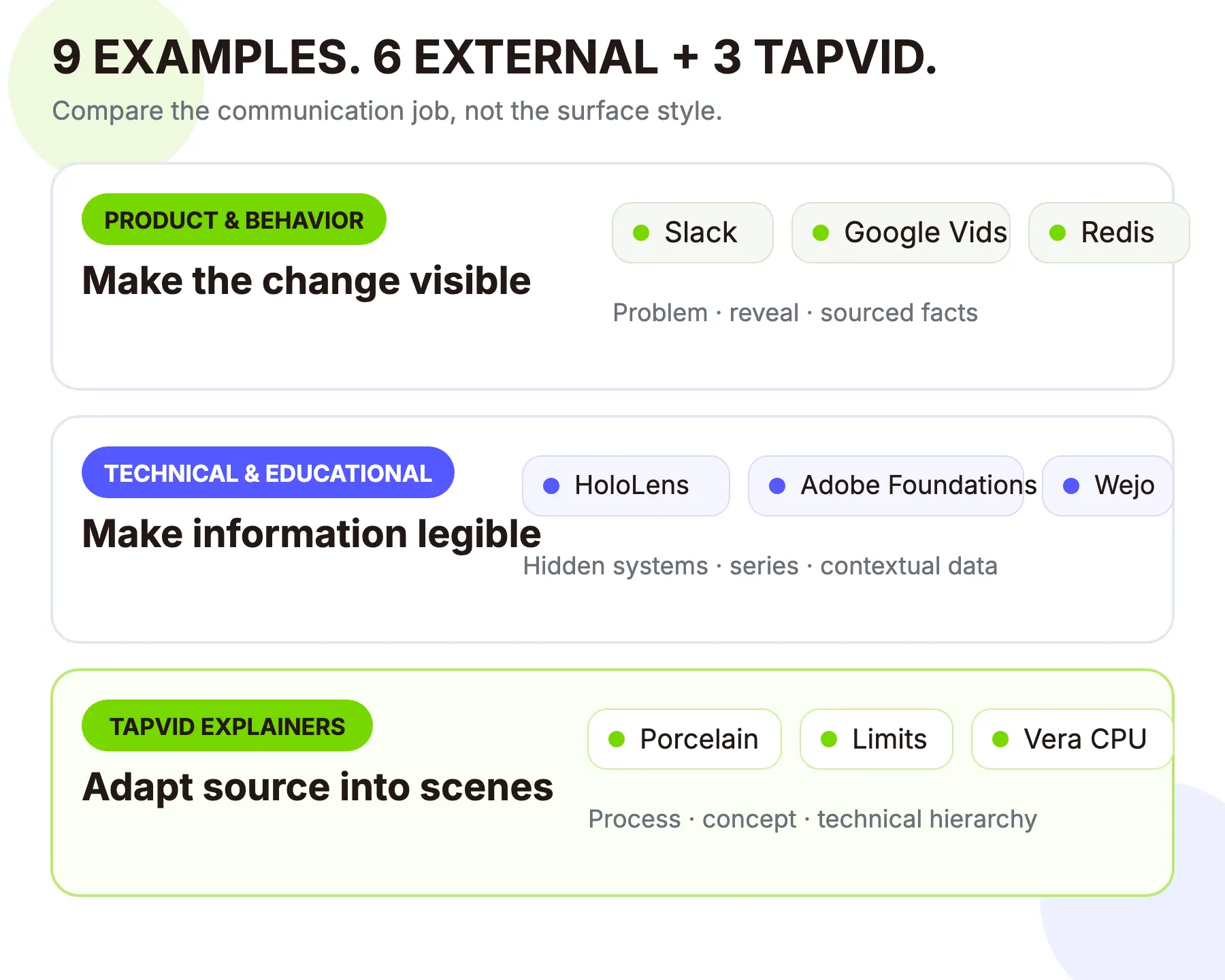Click the Make the change visible heading
1225x980 pixels.
(x=306, y=280)
